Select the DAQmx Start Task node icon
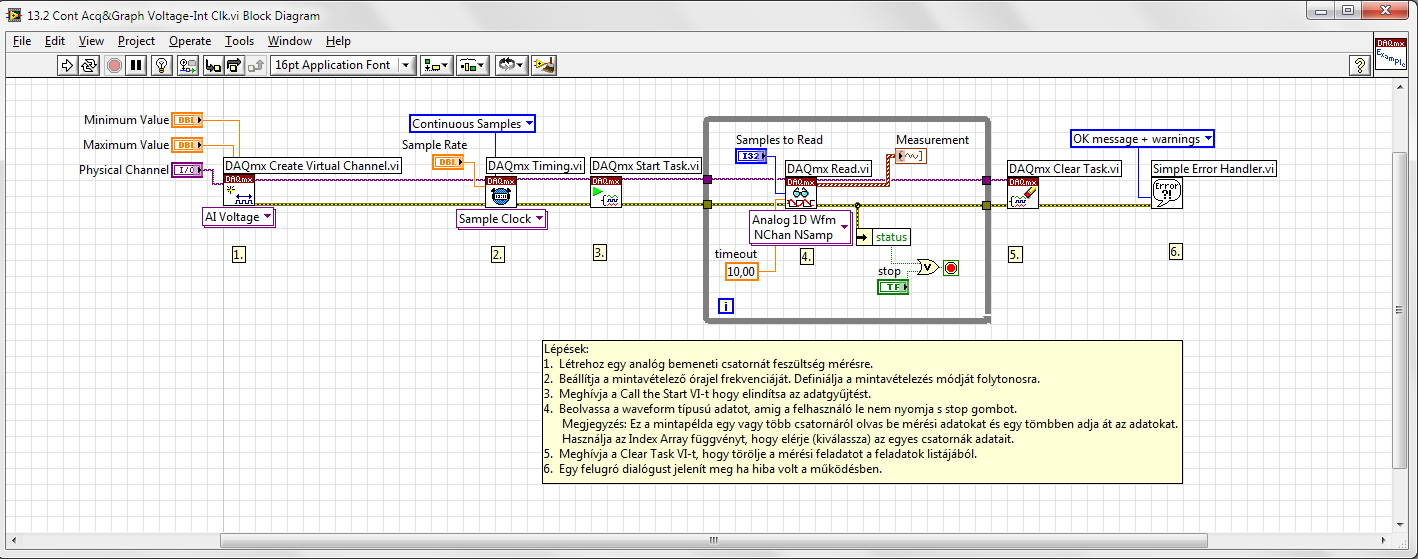This screenshot has height=559, width=1418. [606, 192]
